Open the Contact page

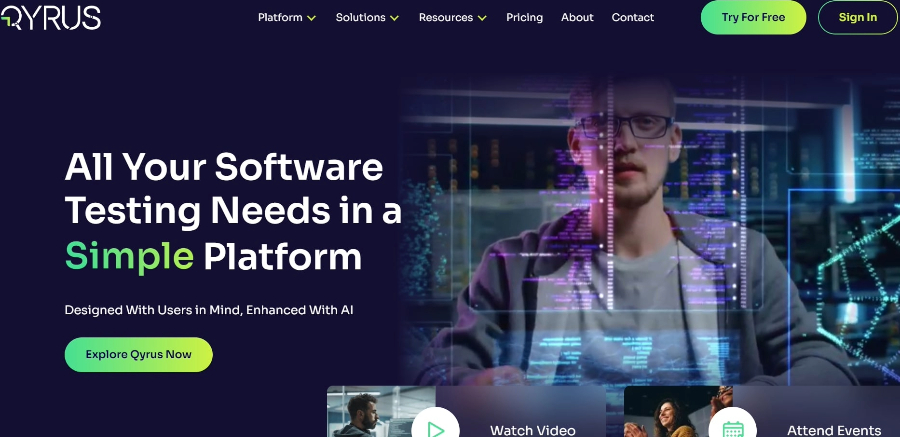tap(633, 17)
